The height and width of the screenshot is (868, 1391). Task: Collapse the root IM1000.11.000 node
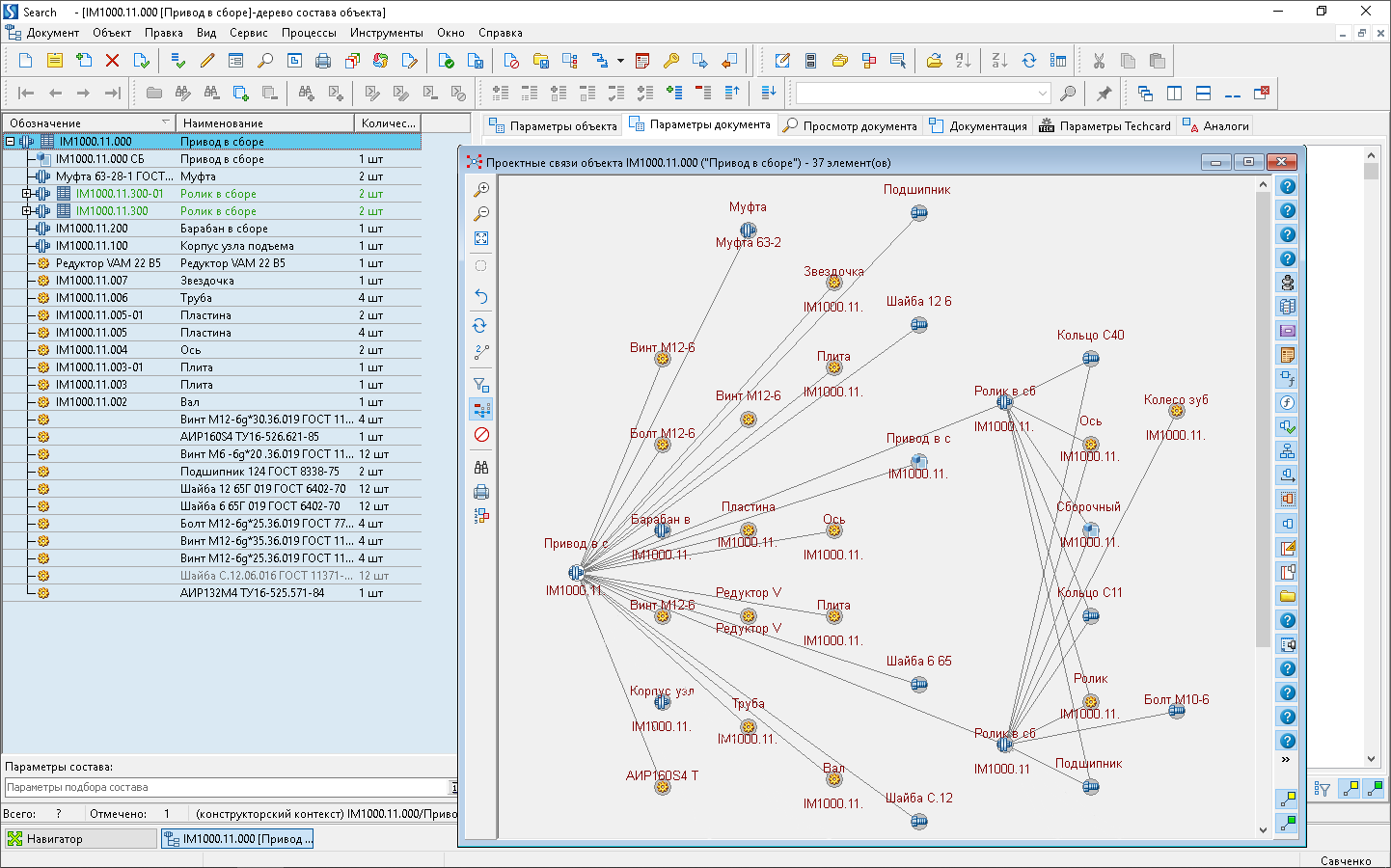click(x=11, y=142)
